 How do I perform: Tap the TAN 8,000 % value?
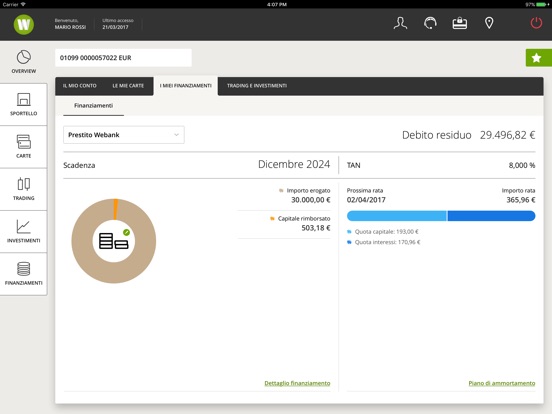click(522, 165)
